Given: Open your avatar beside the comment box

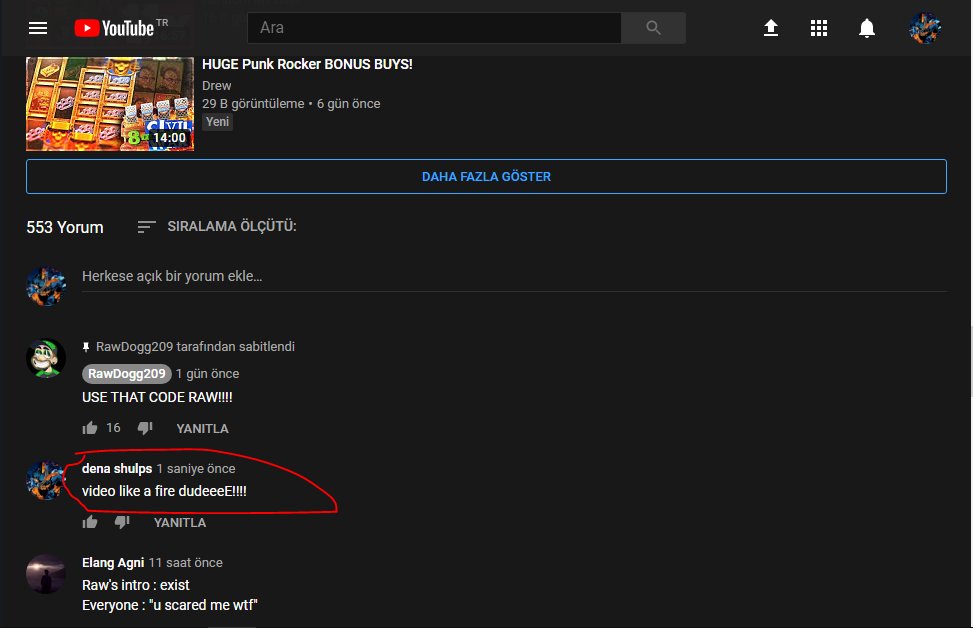Looking at the screenshot, I should tap(46, 286).
